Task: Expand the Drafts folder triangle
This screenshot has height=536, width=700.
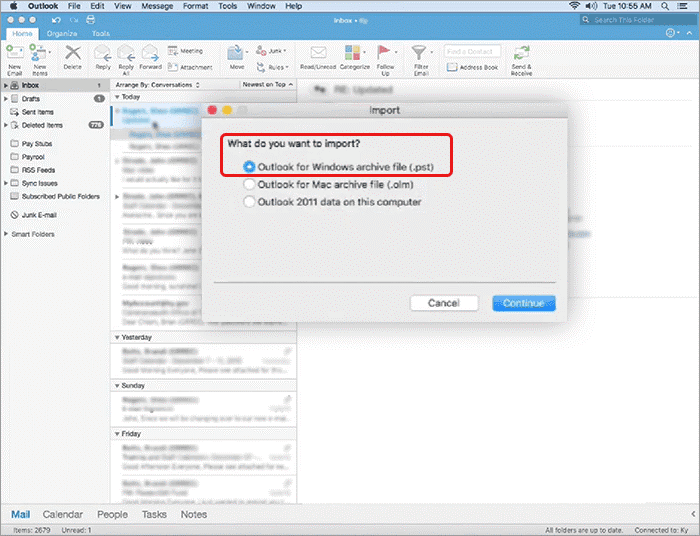Action: click(6, 99)
